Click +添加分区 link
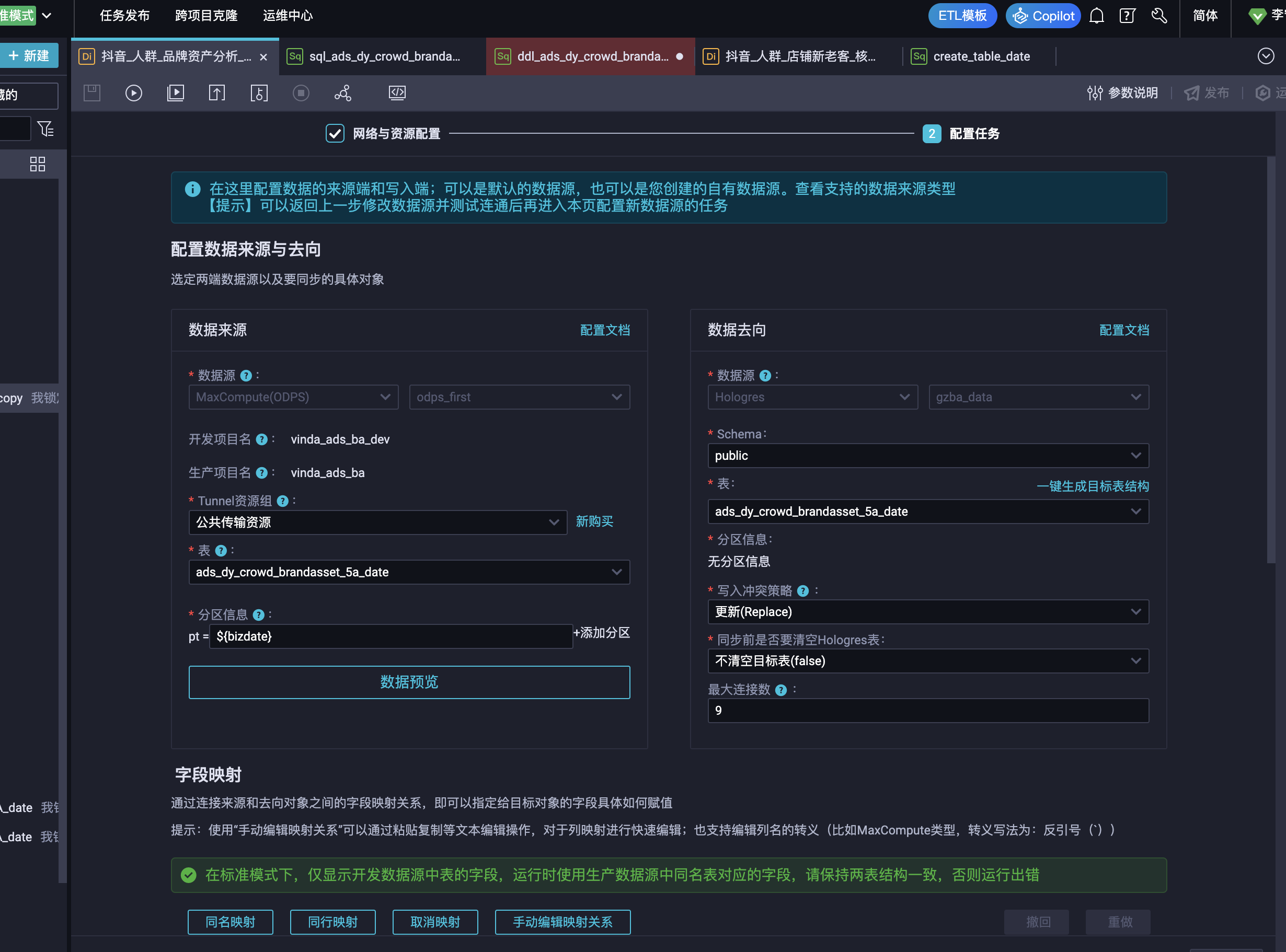This screenshot has height=952, width=1286. [602, 633]
